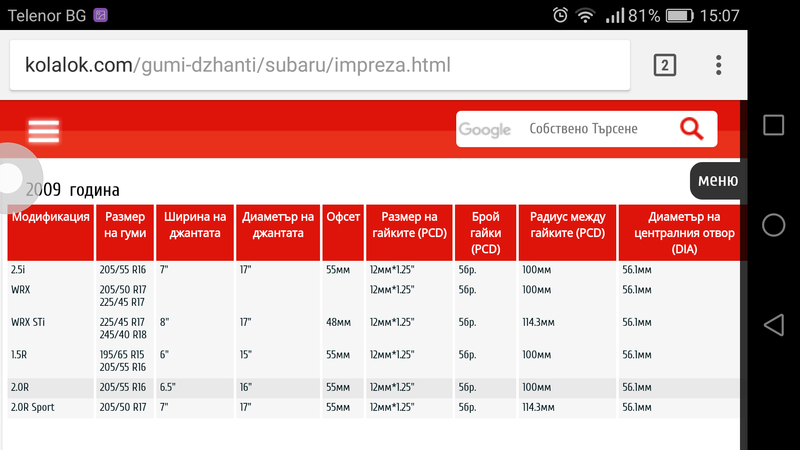
Task: Click tire size '225/45 R17' in WRX row
Action: tap(122, 302)
